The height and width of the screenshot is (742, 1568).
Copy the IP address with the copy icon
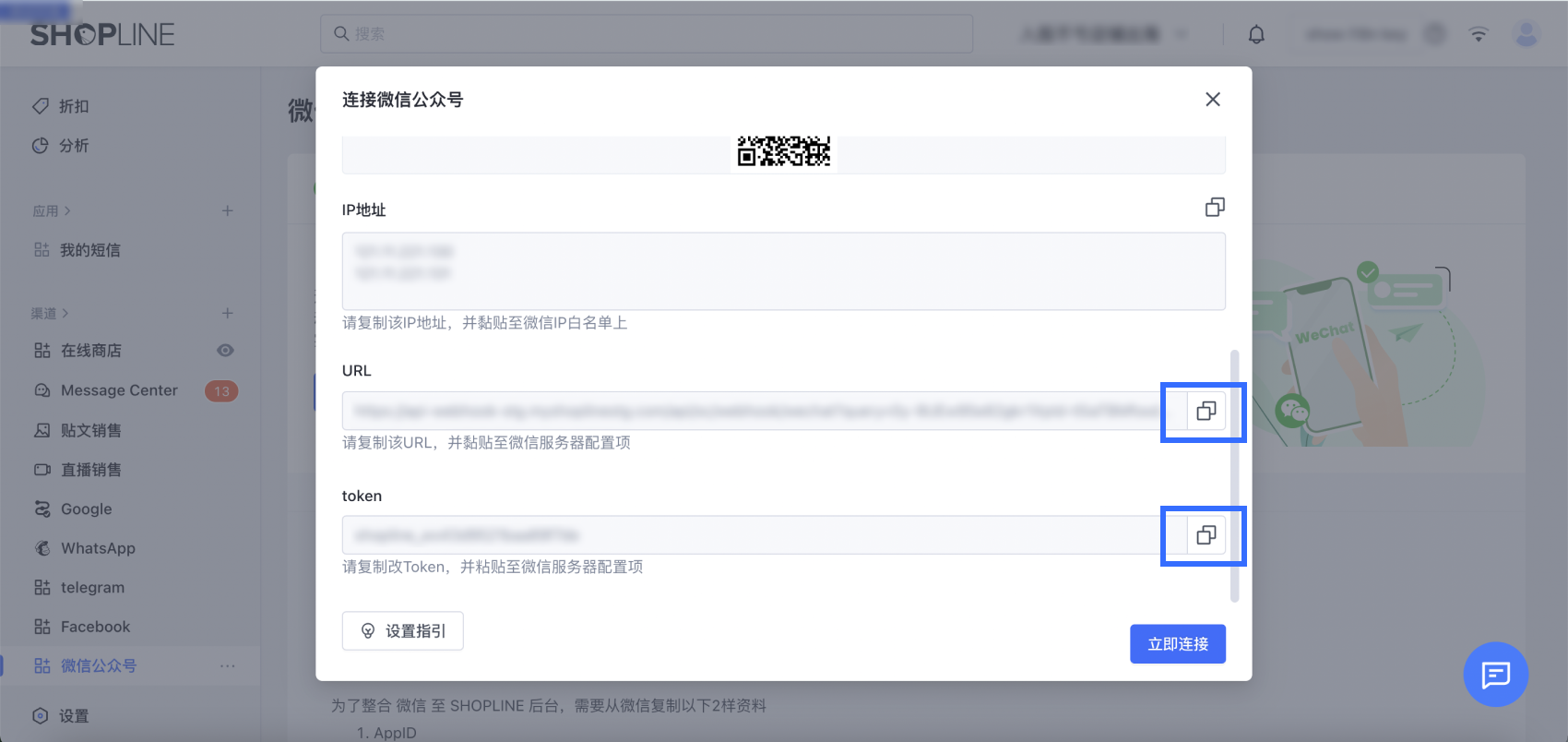[x=1215, y=208]
